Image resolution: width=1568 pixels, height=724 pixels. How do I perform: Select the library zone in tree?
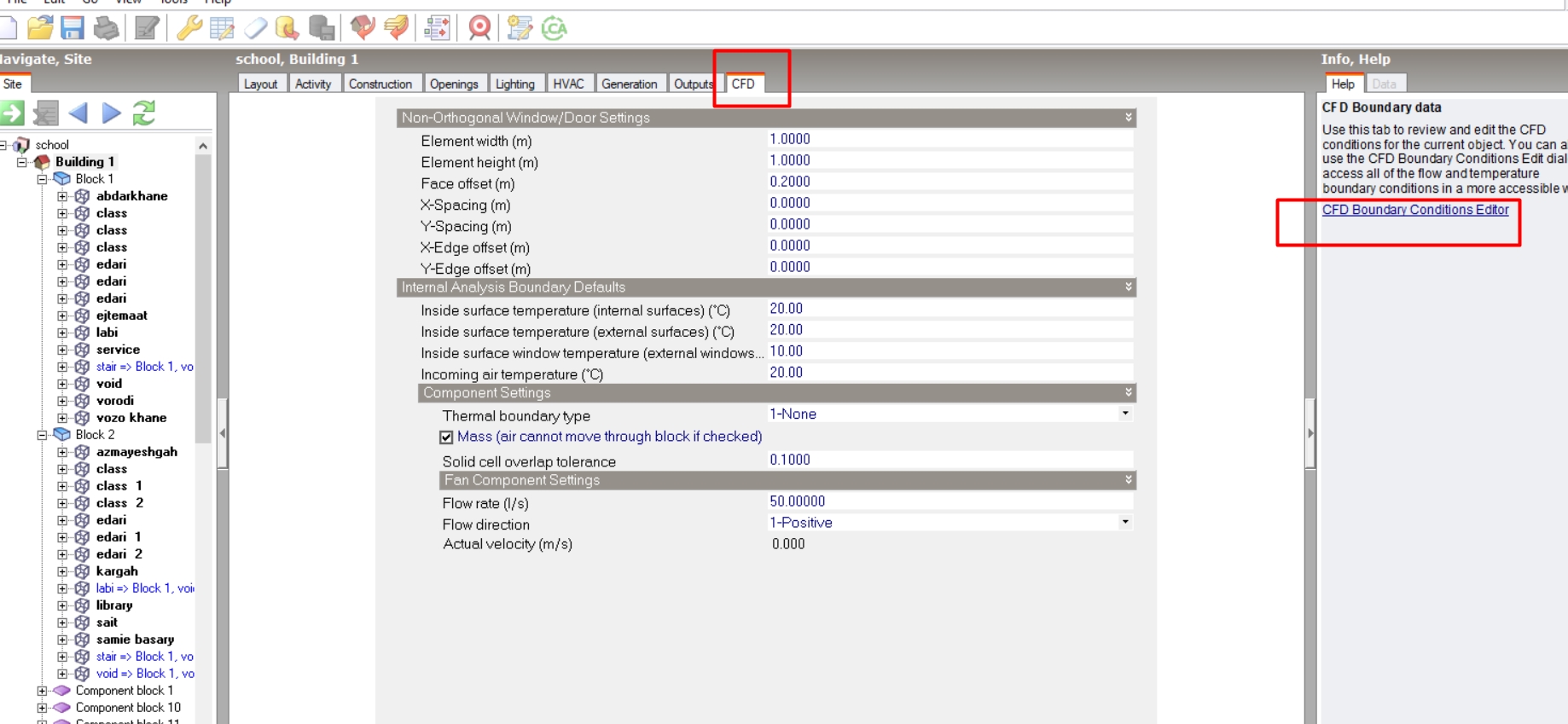tap(114, 605)
